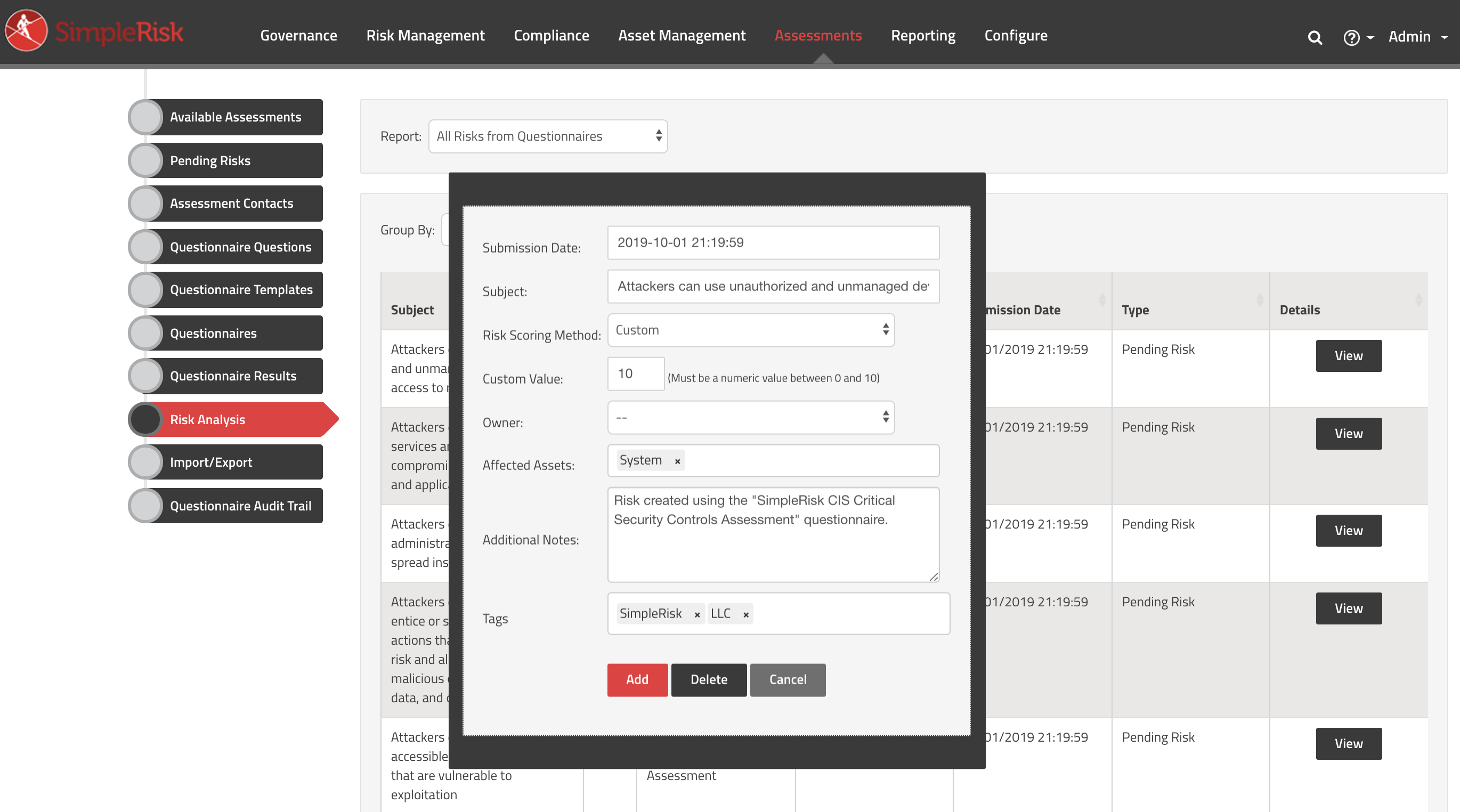Click the Assessments menu tab
Screen dimensions: 1460x812
(819, 35)
